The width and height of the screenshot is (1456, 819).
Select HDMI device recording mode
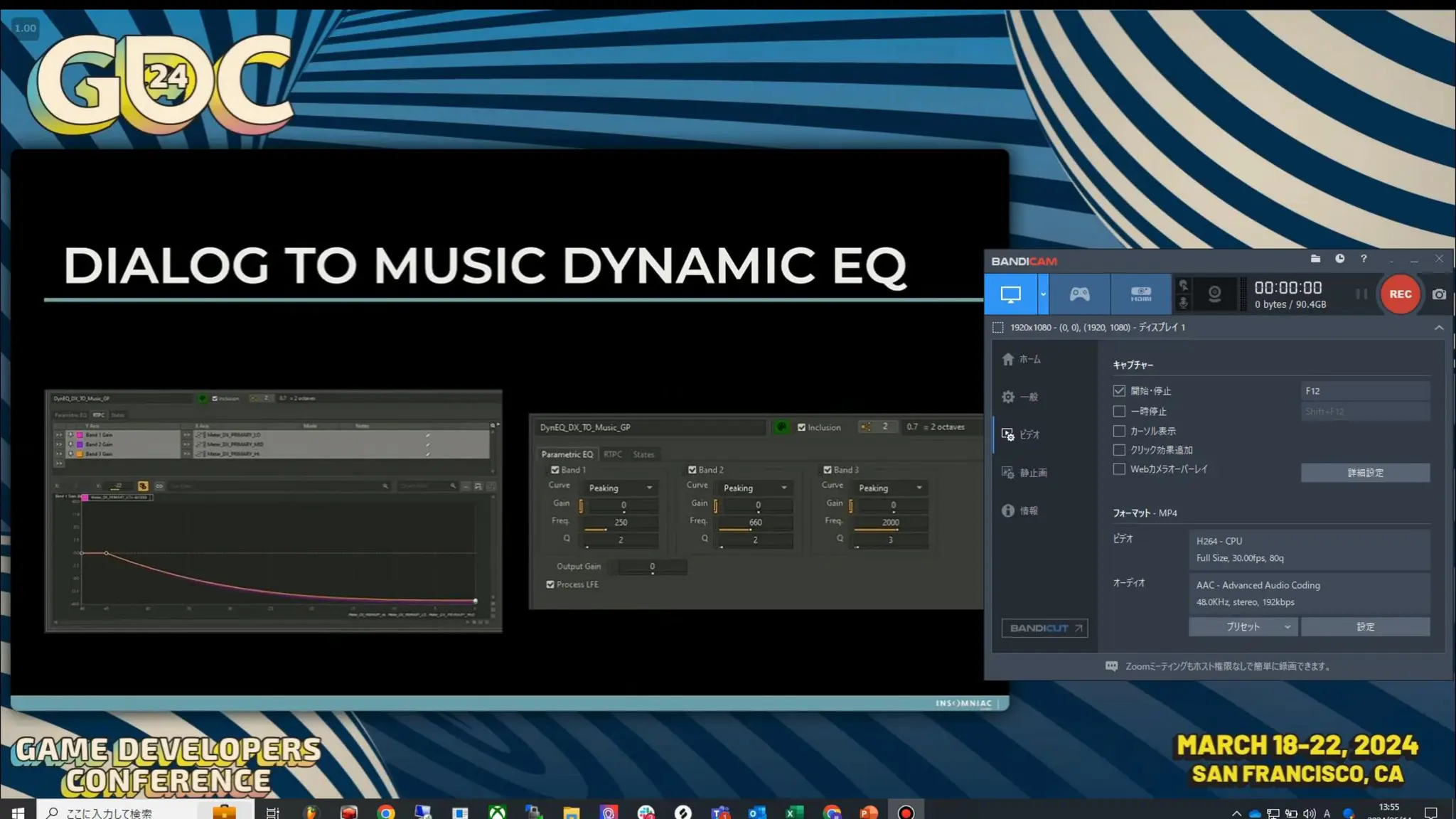1140,294
